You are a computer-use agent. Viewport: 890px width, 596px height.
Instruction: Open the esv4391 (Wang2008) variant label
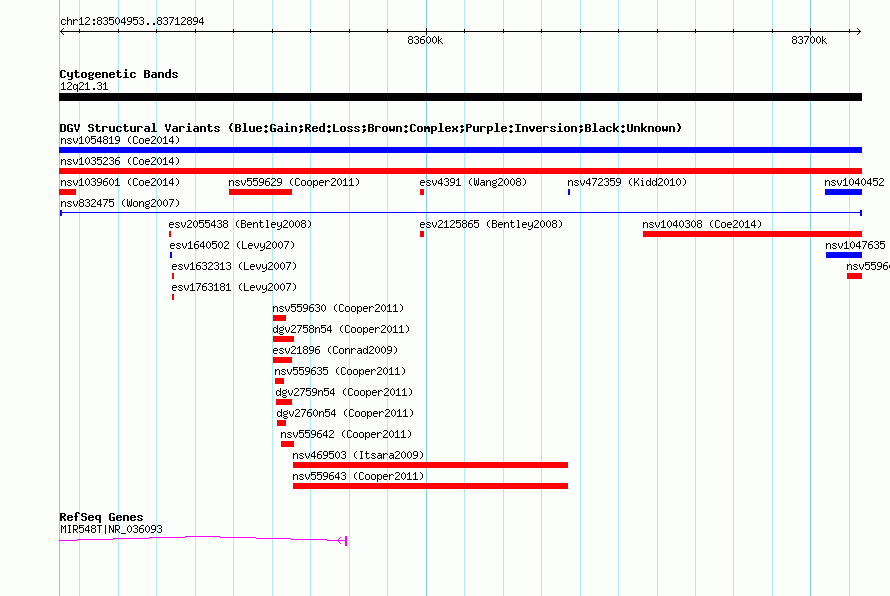473,182
